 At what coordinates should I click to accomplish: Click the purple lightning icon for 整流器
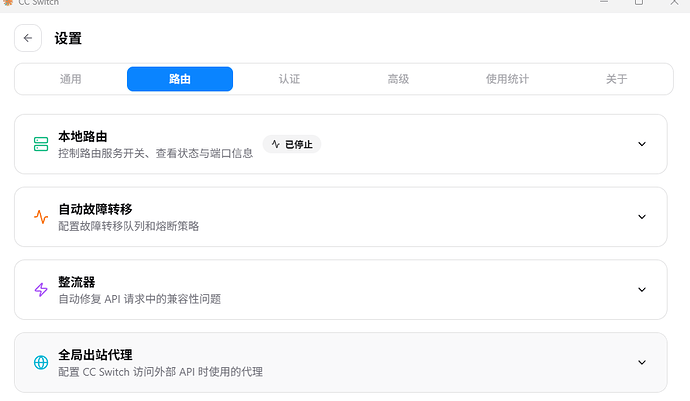41,290
